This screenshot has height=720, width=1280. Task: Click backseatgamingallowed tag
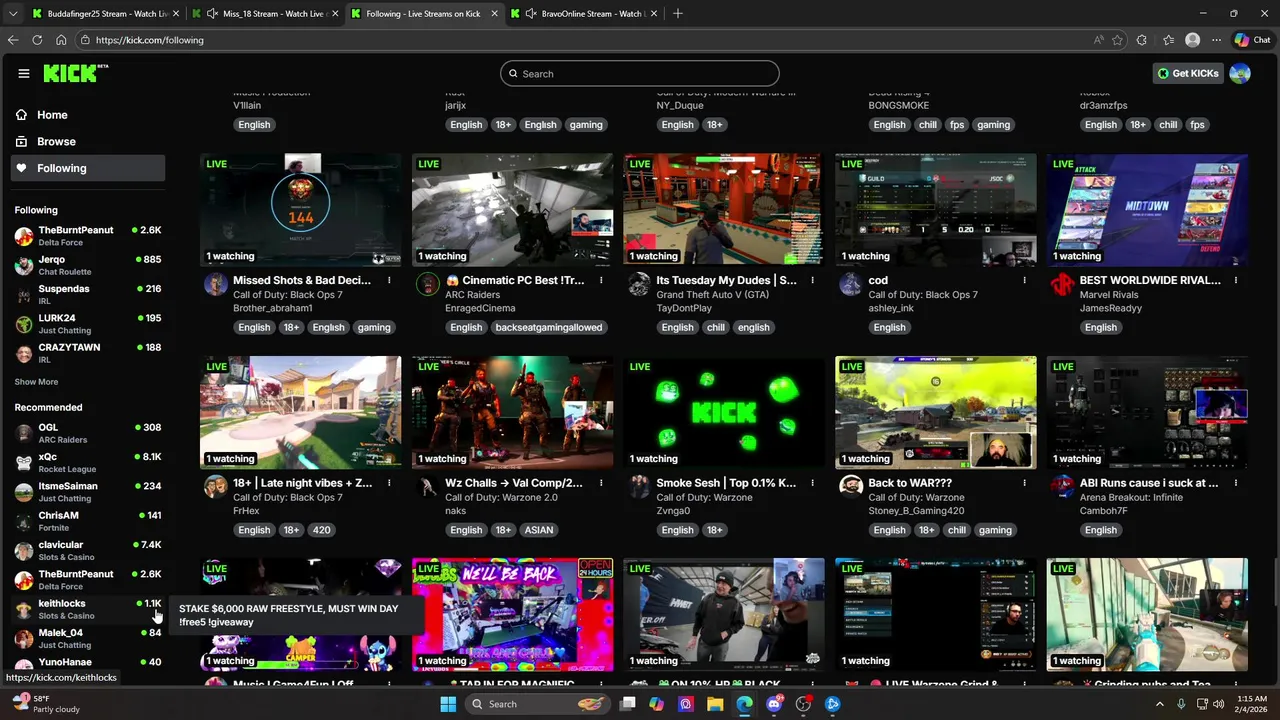[548, 327]
